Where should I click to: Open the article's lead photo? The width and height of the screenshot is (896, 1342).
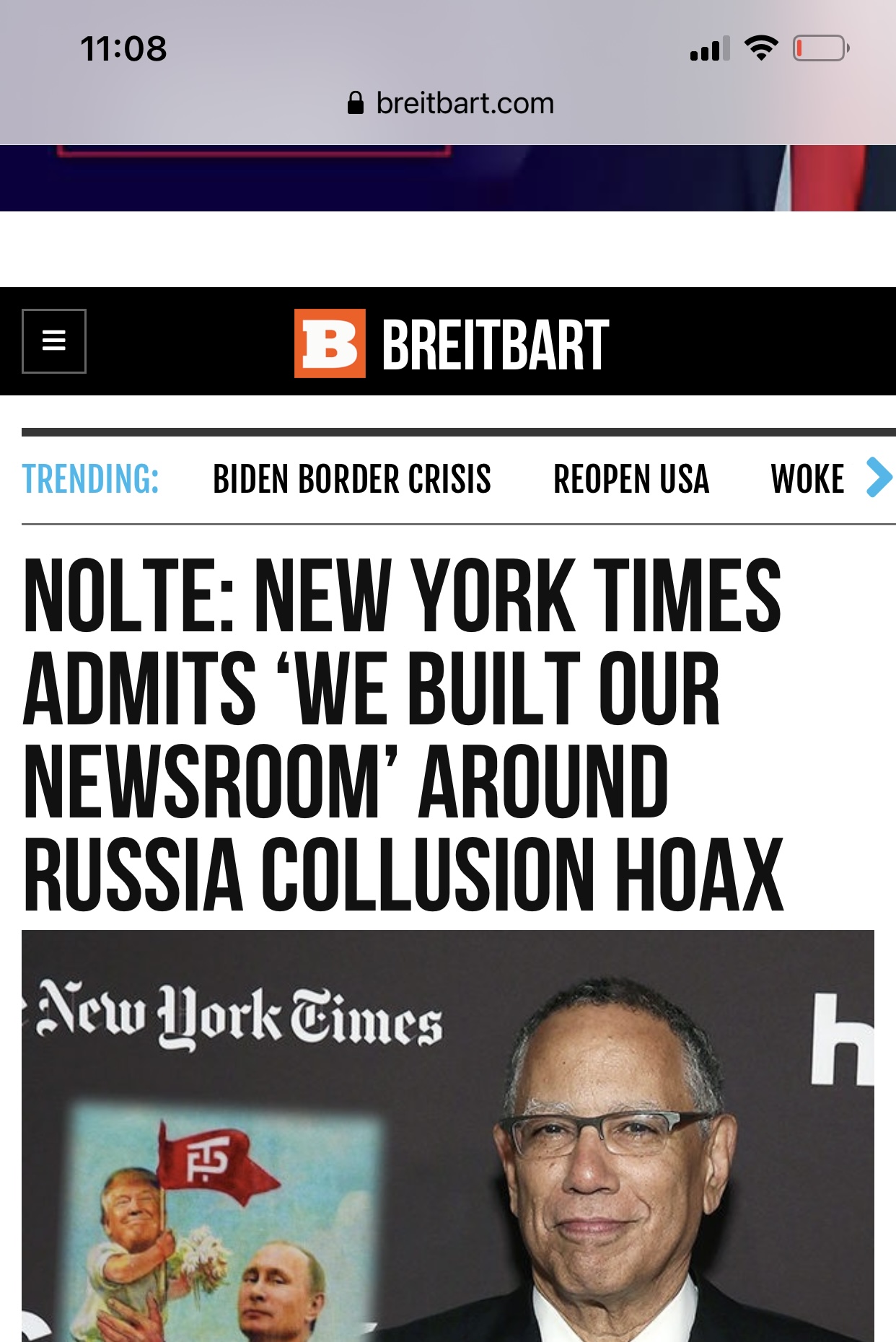[x=448, y=1136]
